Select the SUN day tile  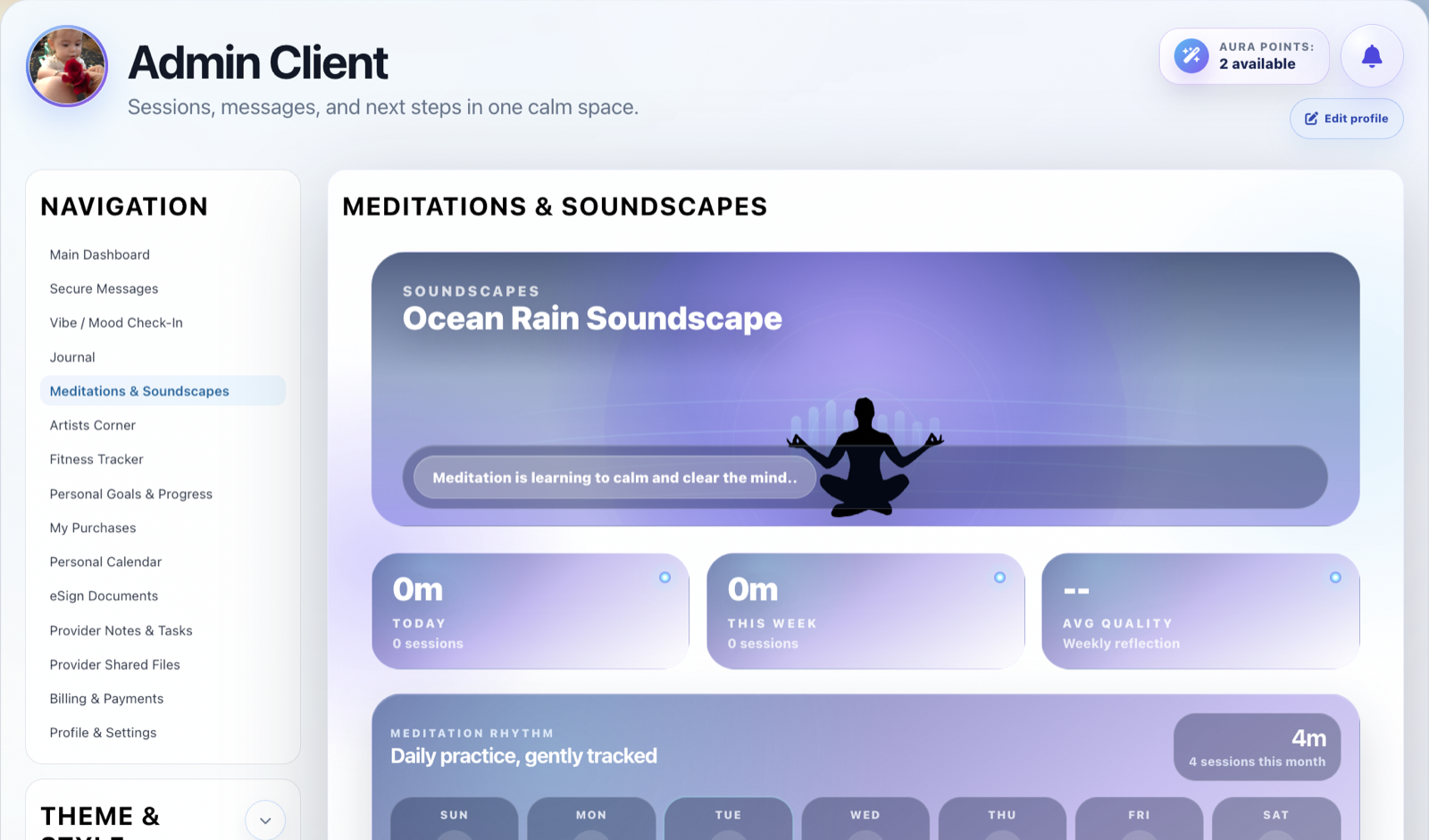(454, 819)
